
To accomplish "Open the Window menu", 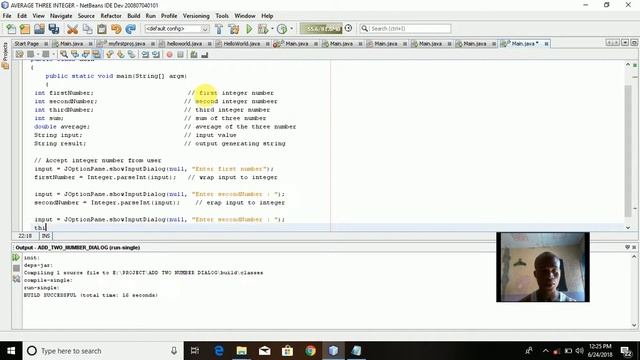I will (244, 16).
